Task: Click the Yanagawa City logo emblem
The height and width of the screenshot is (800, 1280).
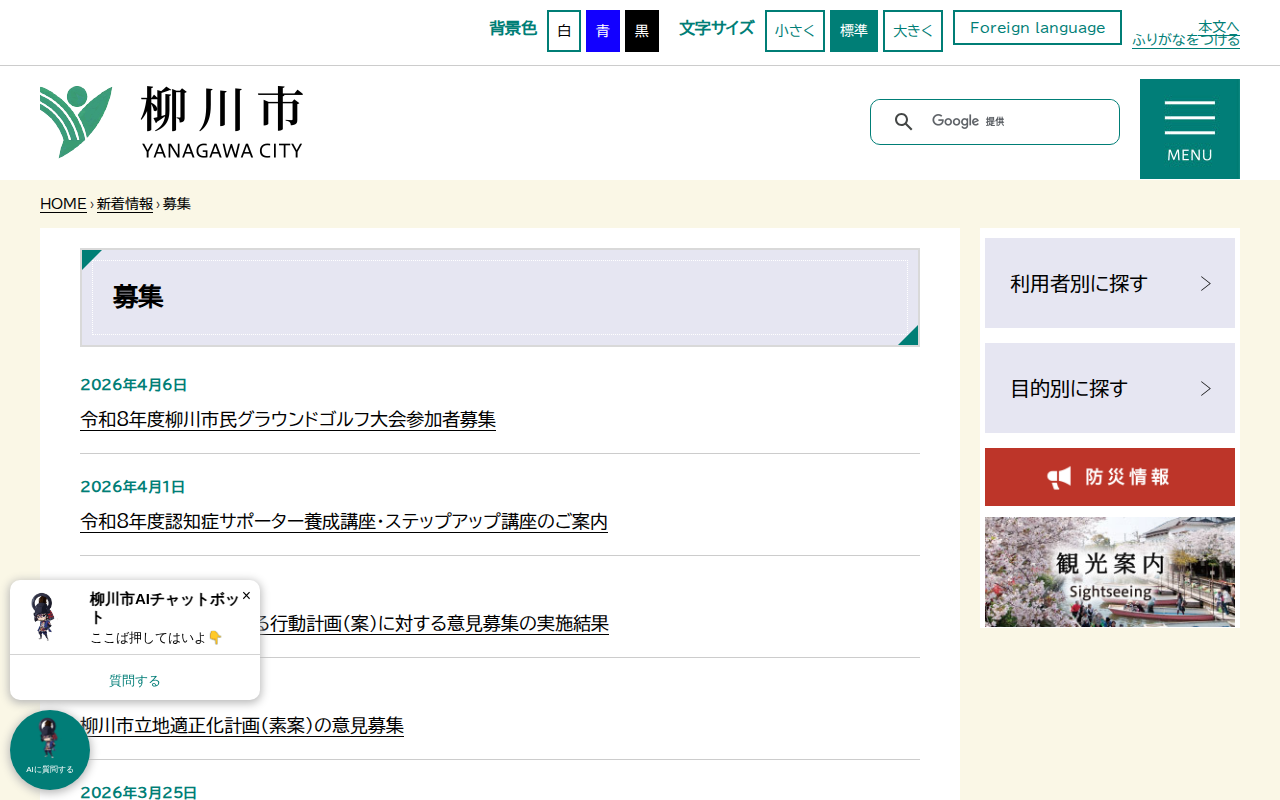Action: point(76,122)
